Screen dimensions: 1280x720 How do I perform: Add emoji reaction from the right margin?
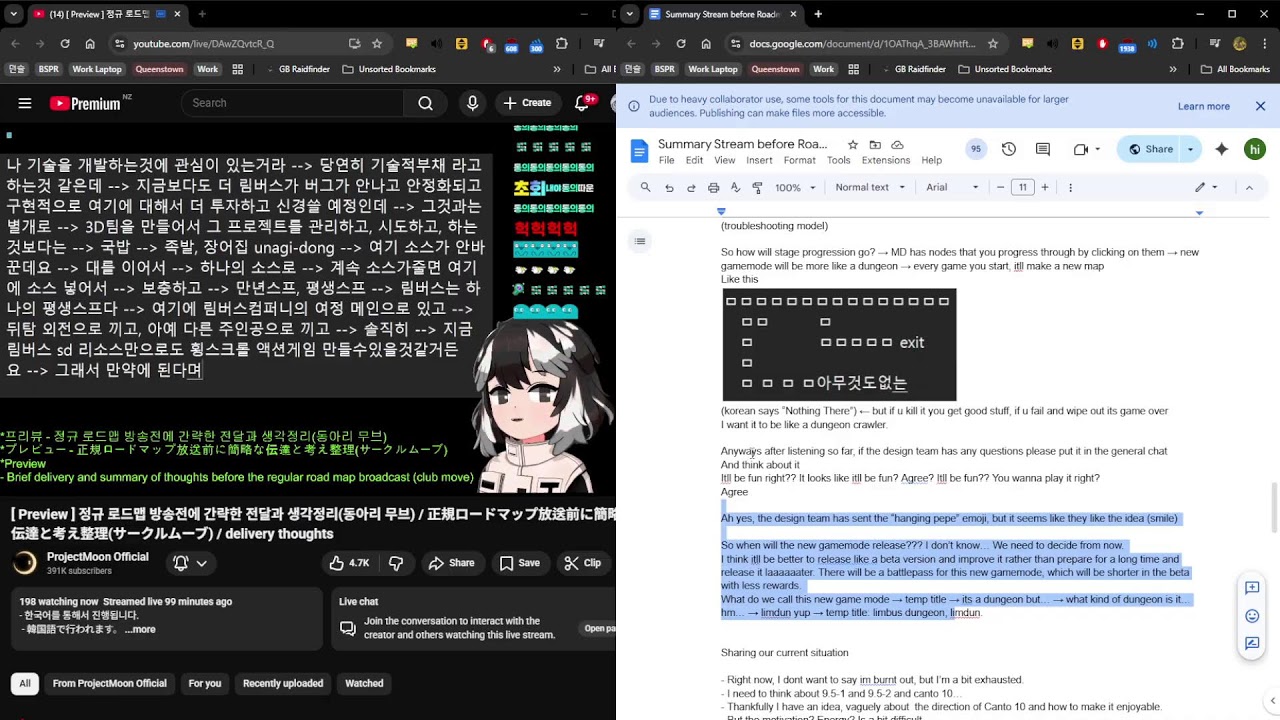pos(1251,616)
